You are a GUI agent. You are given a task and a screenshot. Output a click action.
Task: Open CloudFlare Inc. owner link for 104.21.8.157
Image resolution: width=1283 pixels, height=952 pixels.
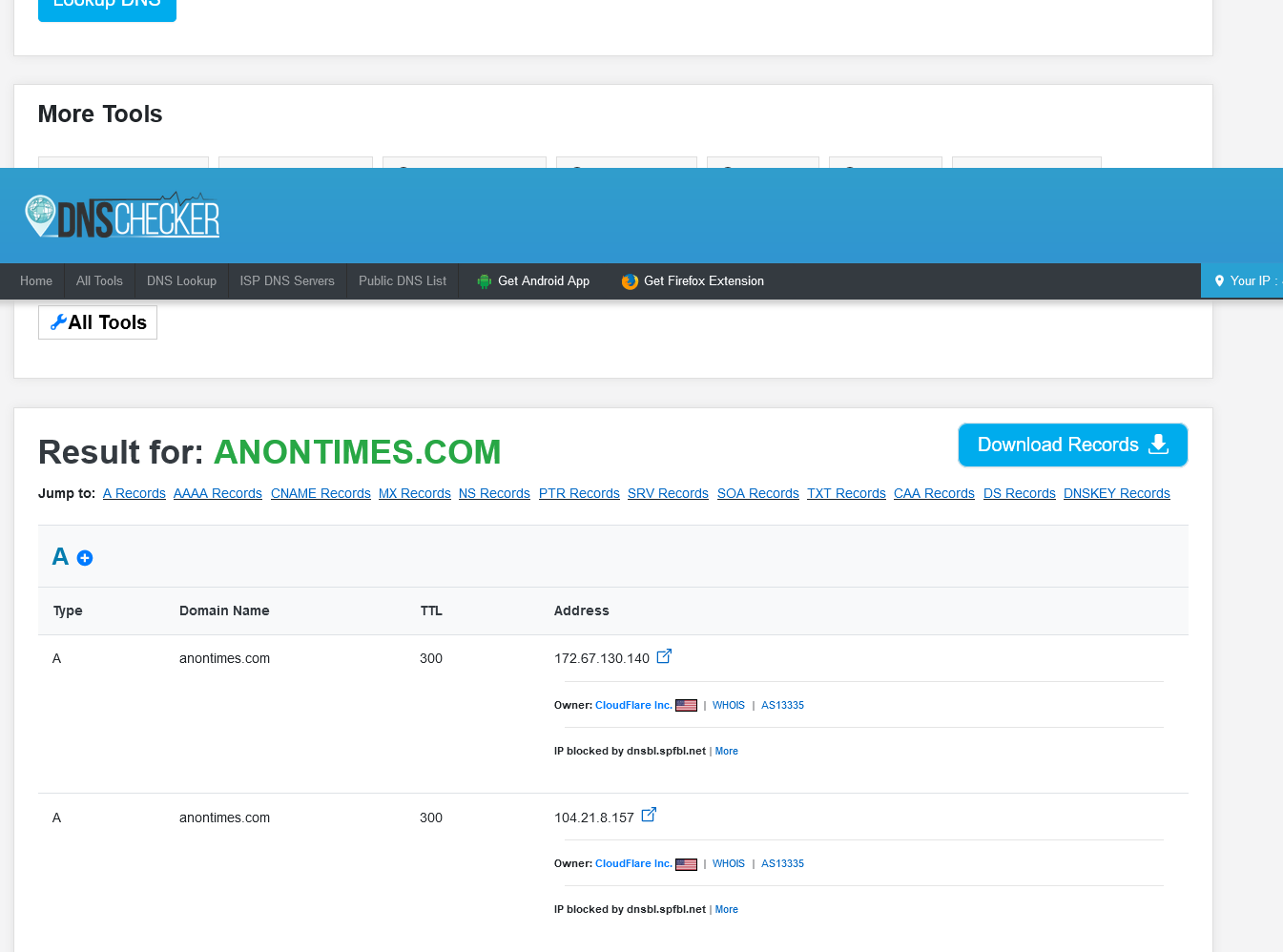[633, 864]
